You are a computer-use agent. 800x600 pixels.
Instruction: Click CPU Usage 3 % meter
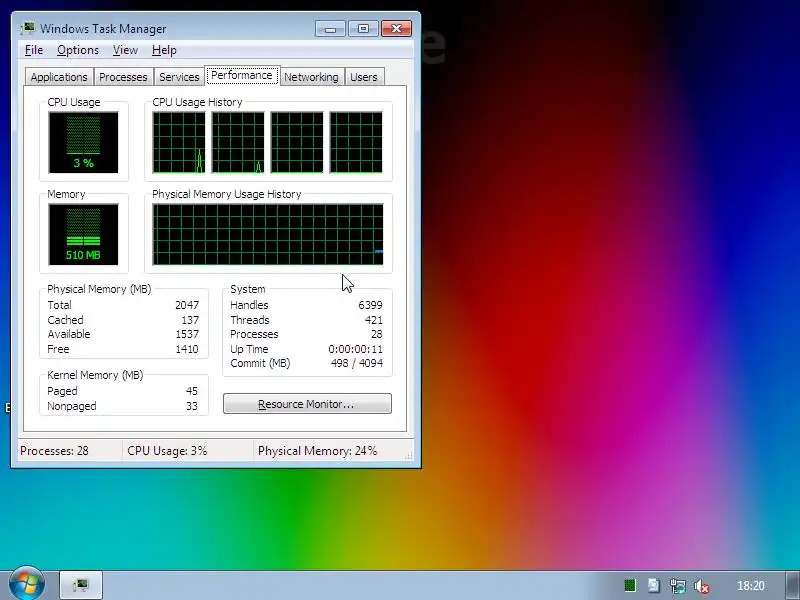tap(83, 142)
